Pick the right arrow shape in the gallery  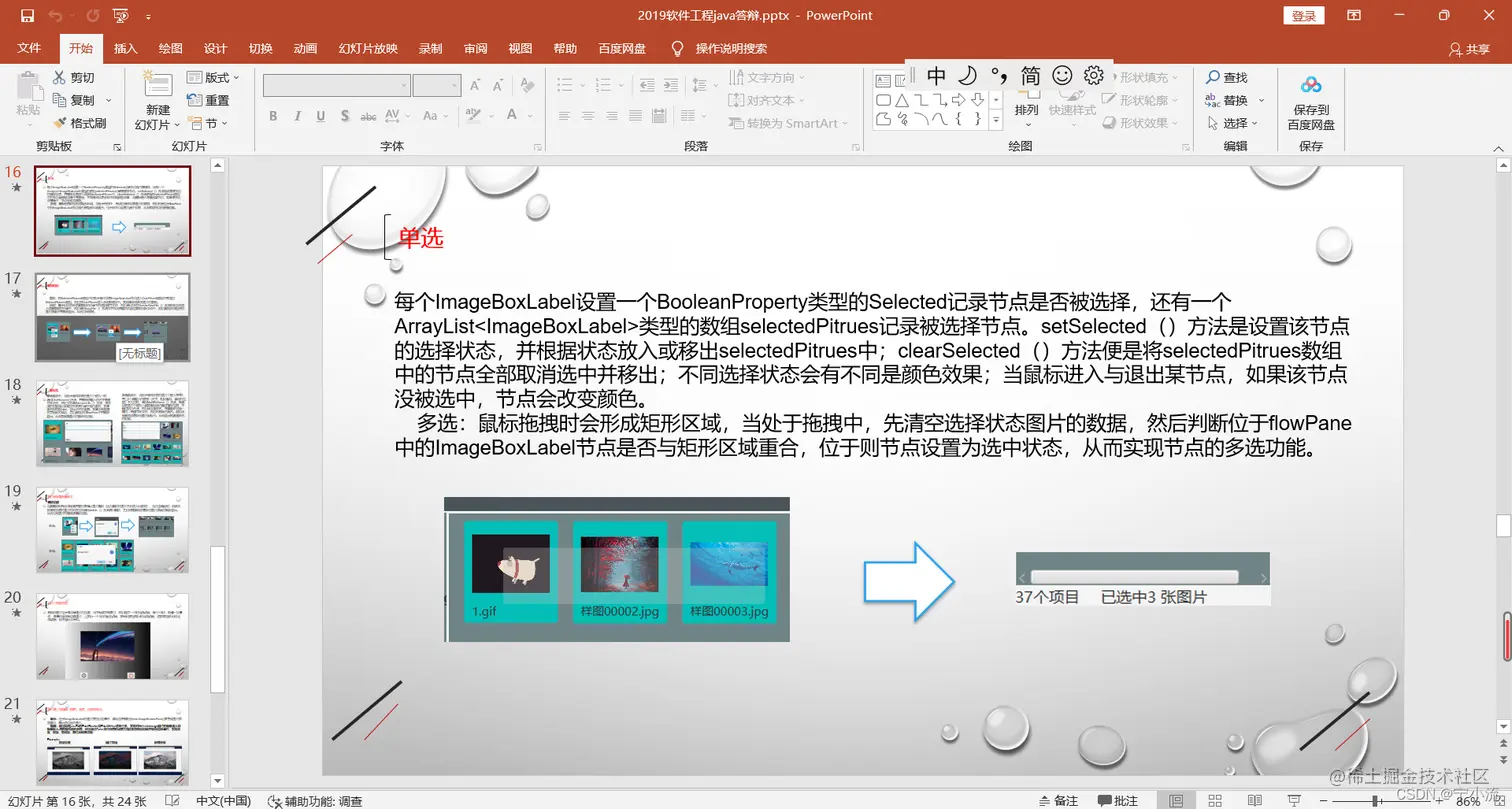(958, 100)
